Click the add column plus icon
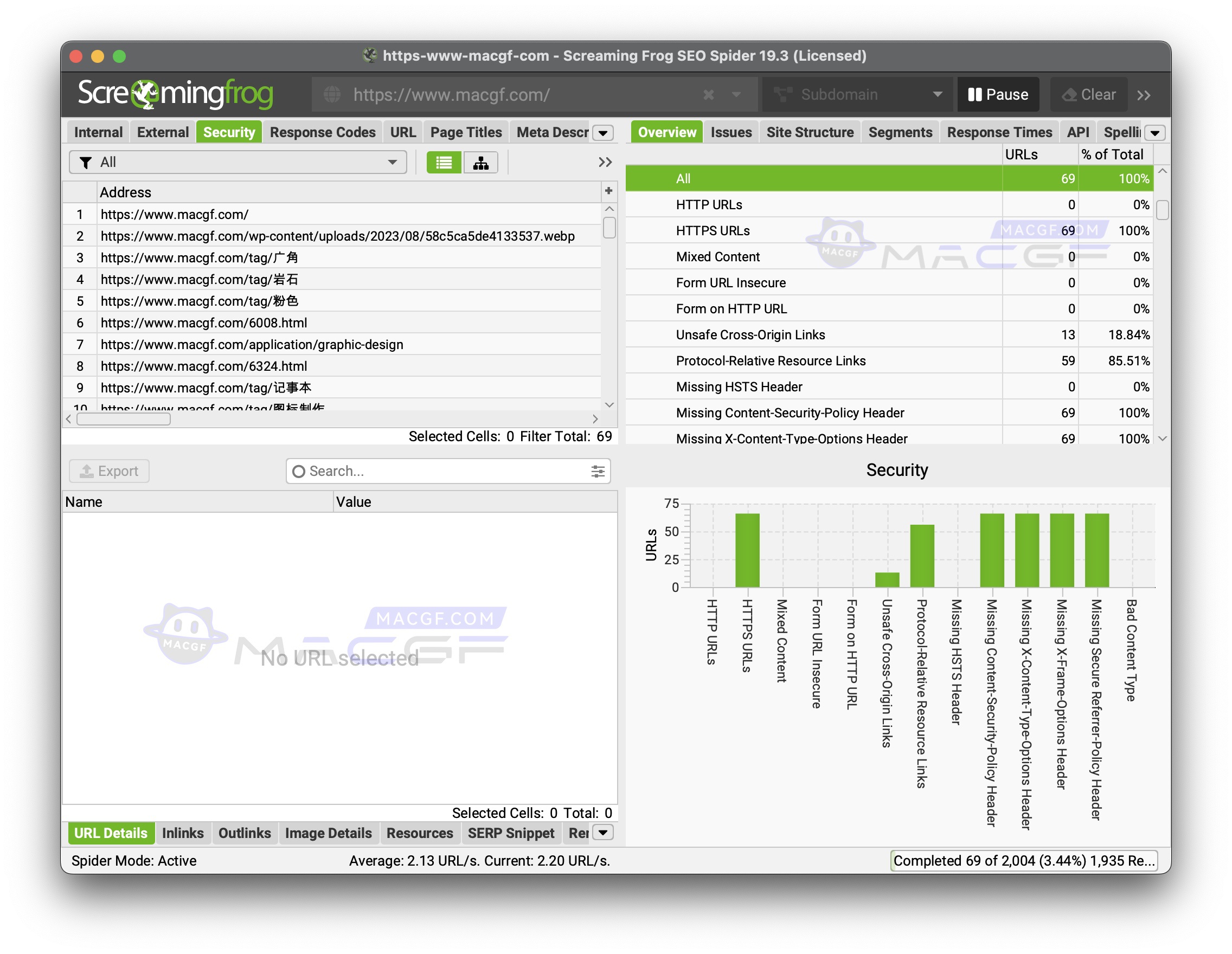1232x954 pixels. 608,191
